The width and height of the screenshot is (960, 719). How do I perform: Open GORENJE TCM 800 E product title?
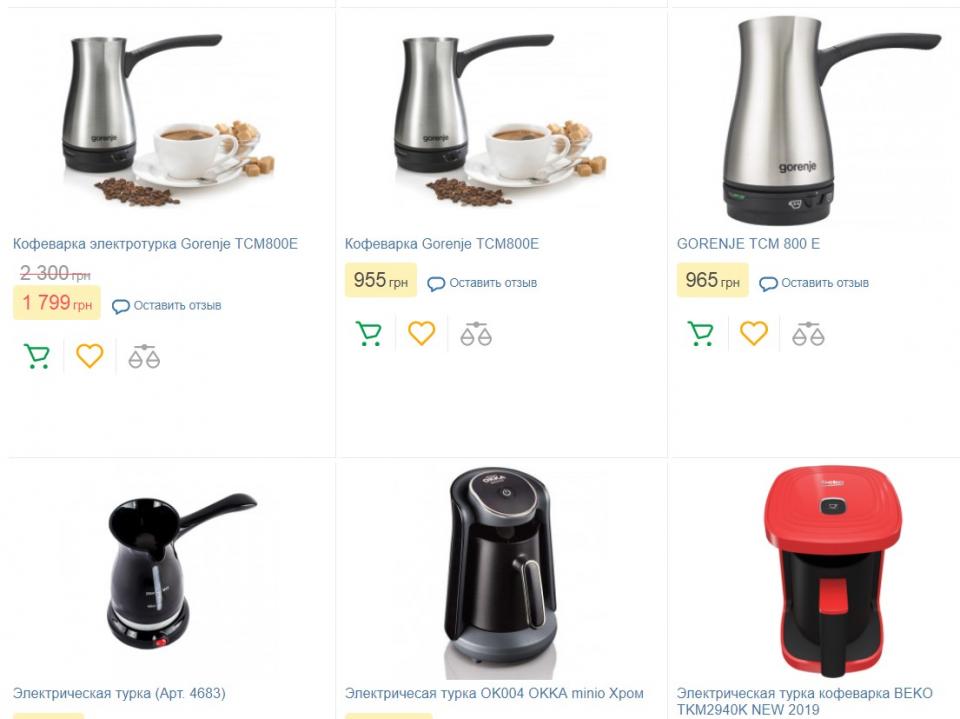tap(748, 244)
